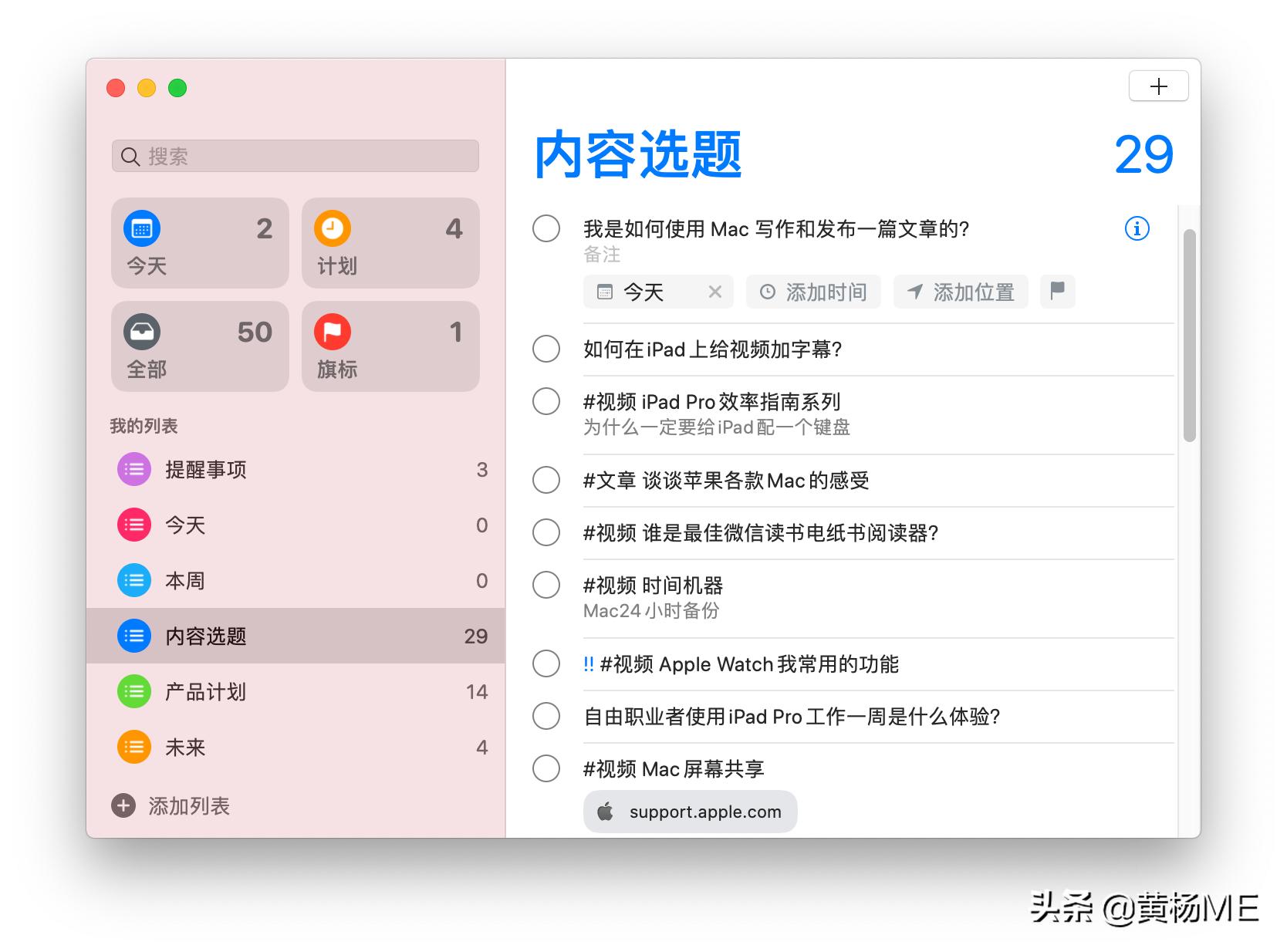This screenshot has width=1287, height=952.
Task: Check off the reminder about iPad video subtitles
Action: tap(546, 349)
